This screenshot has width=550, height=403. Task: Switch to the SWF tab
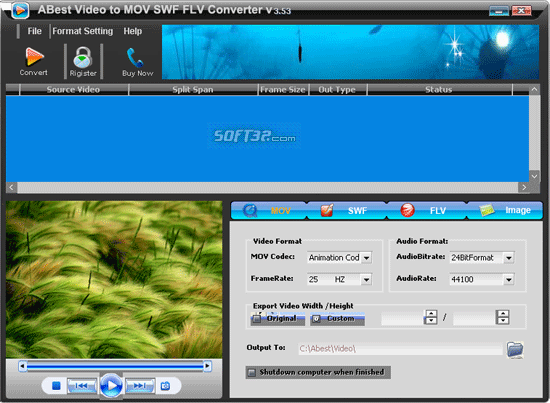click(347, 210)
